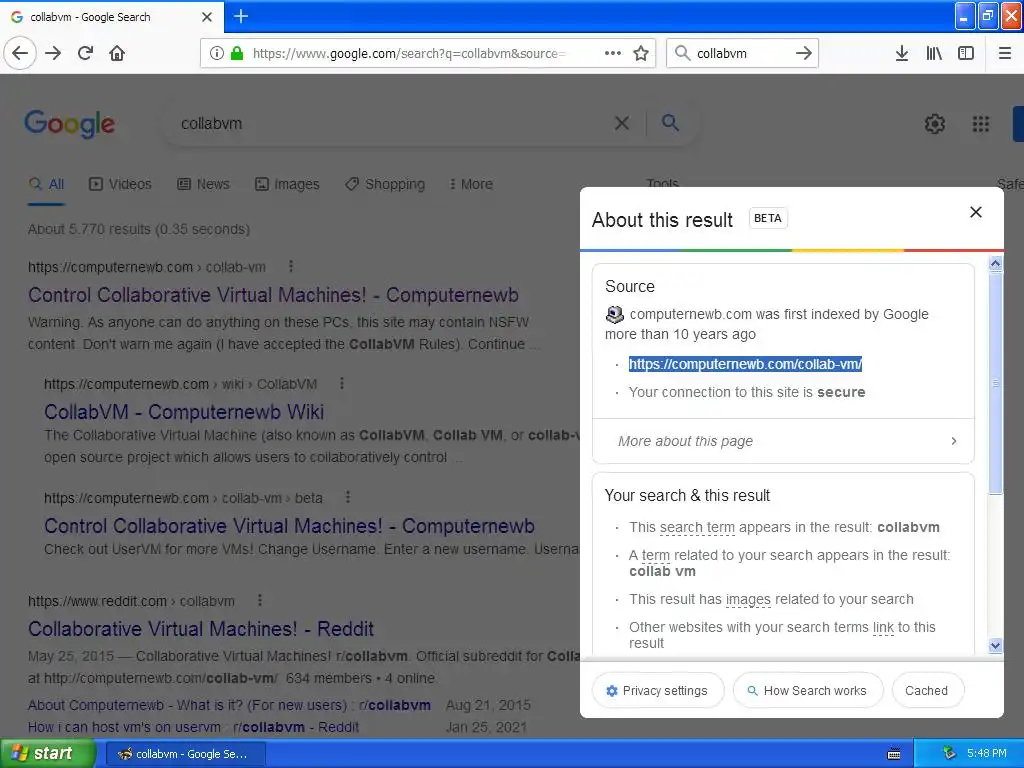Switch to the Shopping tab
The height and width of the screenshot is (768, 1024).
385,184
